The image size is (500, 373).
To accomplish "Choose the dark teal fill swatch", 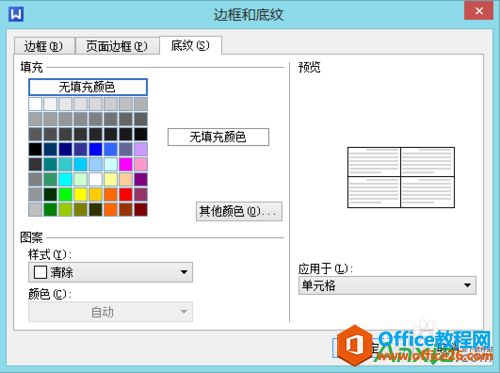I will 50,164.
